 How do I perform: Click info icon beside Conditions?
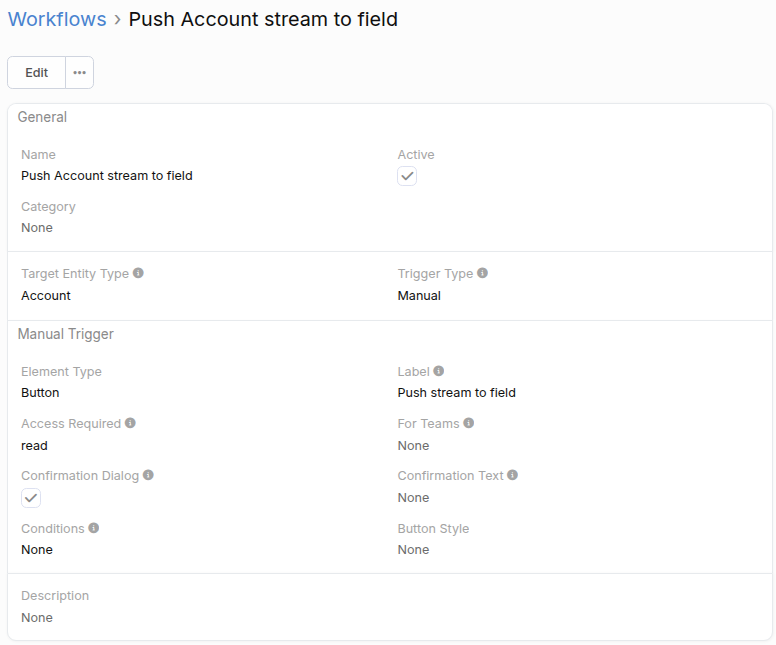tap(94, 527)
